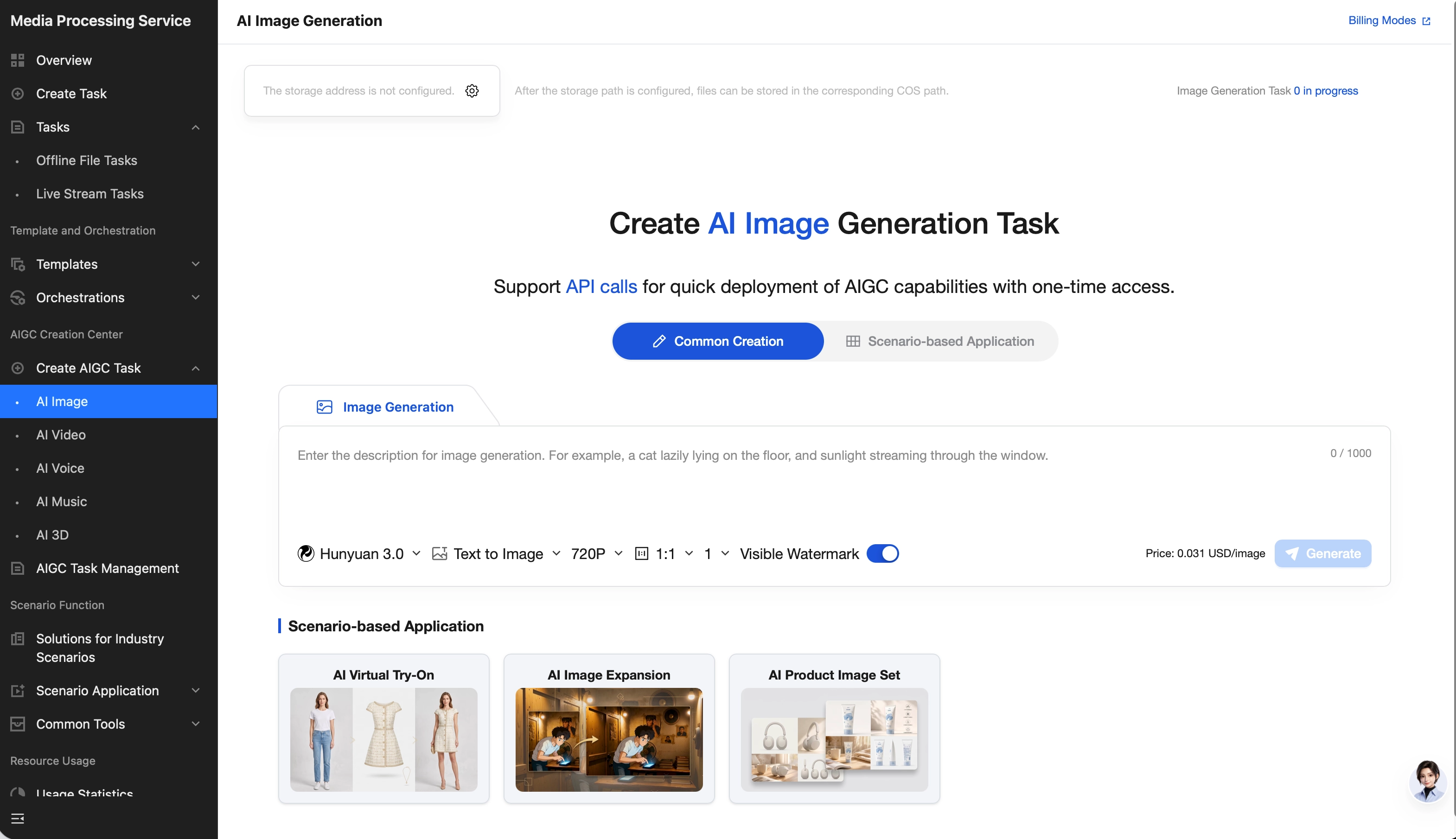The height and width of the screenshot is (839, 1456).
Task: Click Solutions for Industry Scenarios icon
Action: click(18, 638)
